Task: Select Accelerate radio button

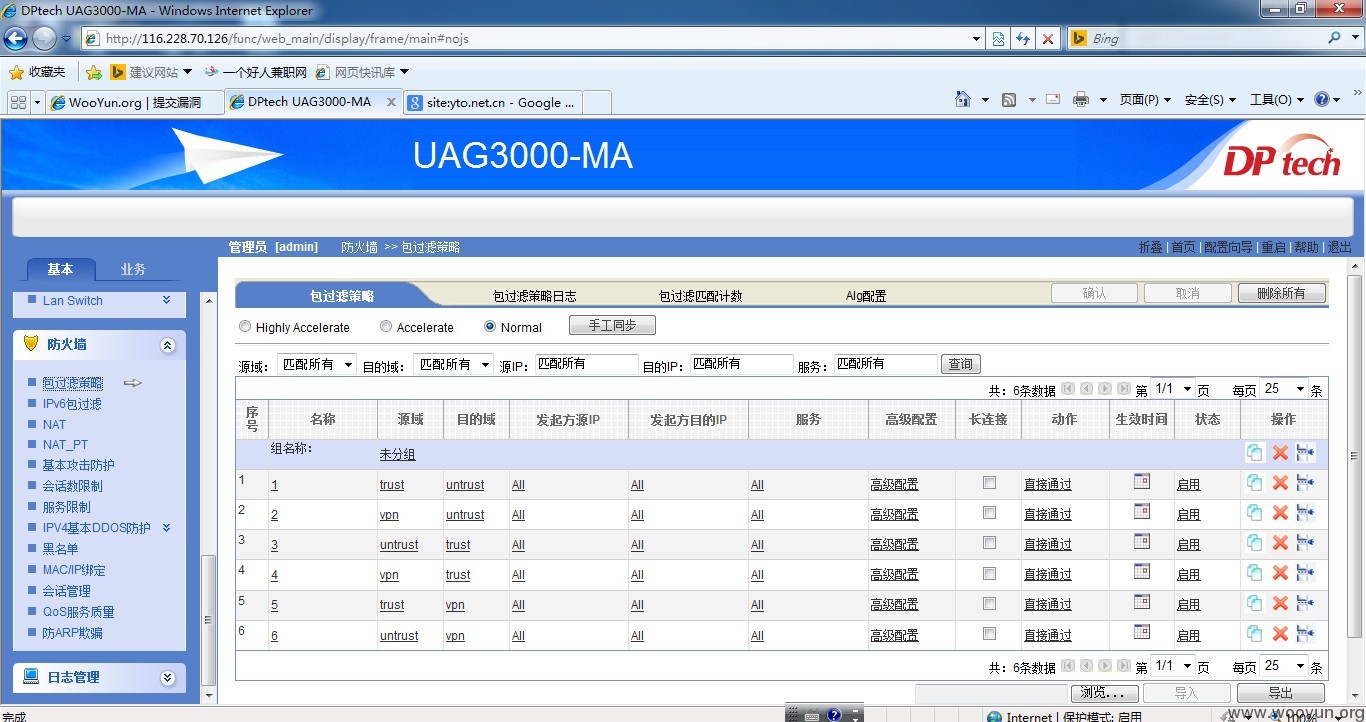Action: 386,326
